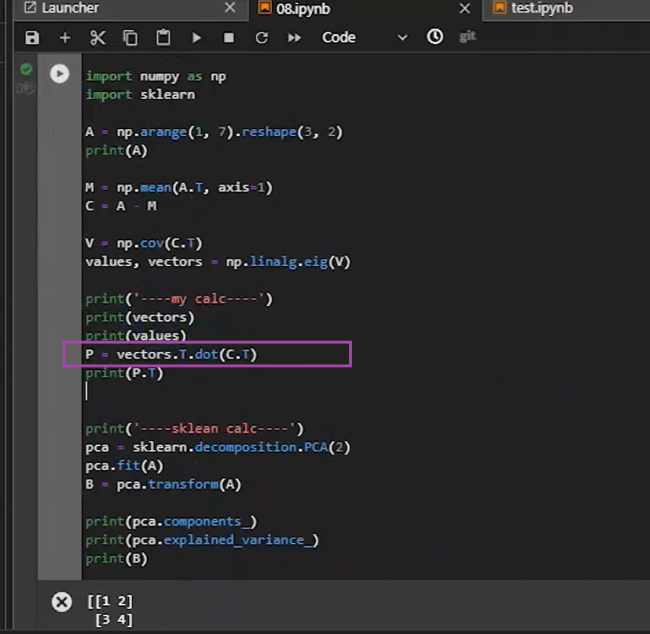650x634 pixels.
Task: Click the line 'print(A)'
Action: click(x=116, y=150)
